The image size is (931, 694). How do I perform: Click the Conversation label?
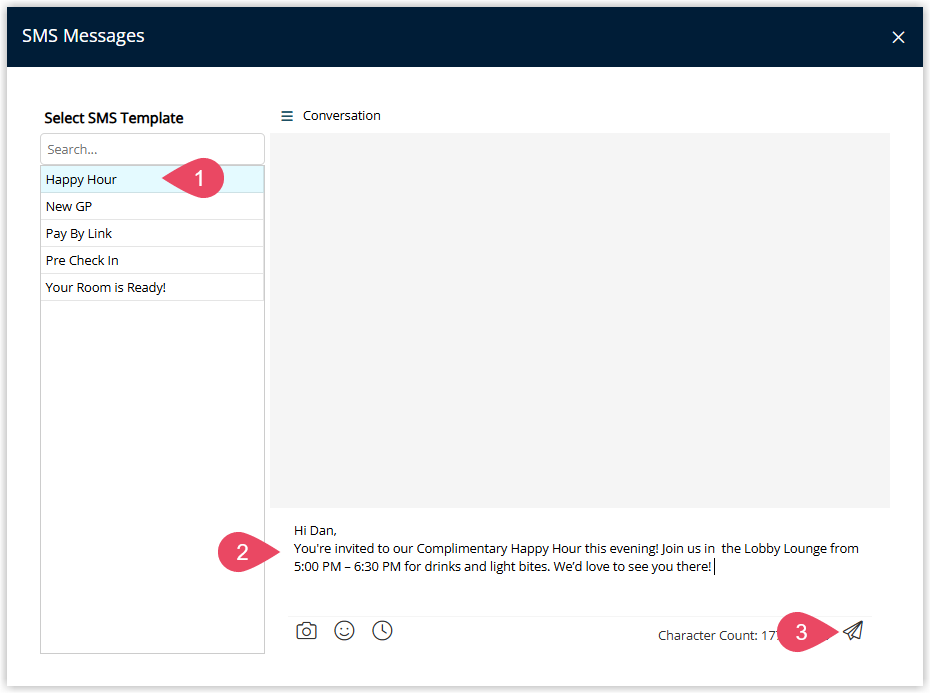[341, 116]
